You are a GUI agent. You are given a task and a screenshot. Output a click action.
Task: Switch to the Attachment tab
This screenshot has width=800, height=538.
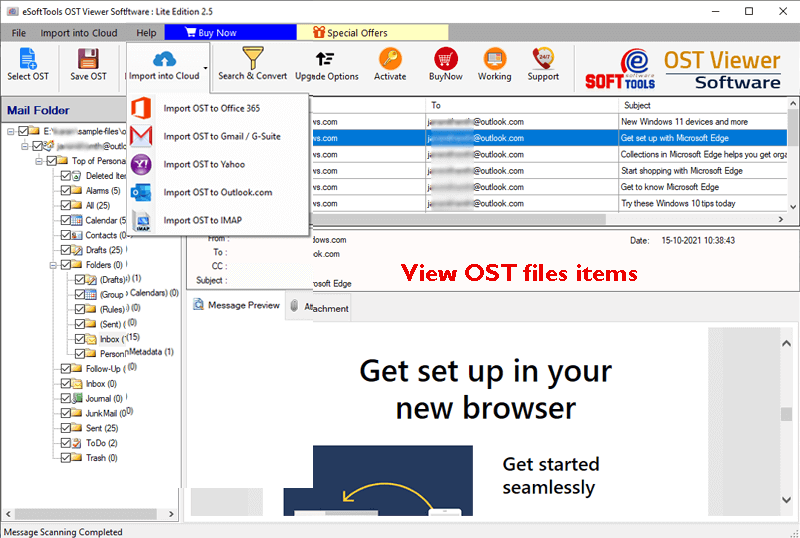click(x=318, y=308)
